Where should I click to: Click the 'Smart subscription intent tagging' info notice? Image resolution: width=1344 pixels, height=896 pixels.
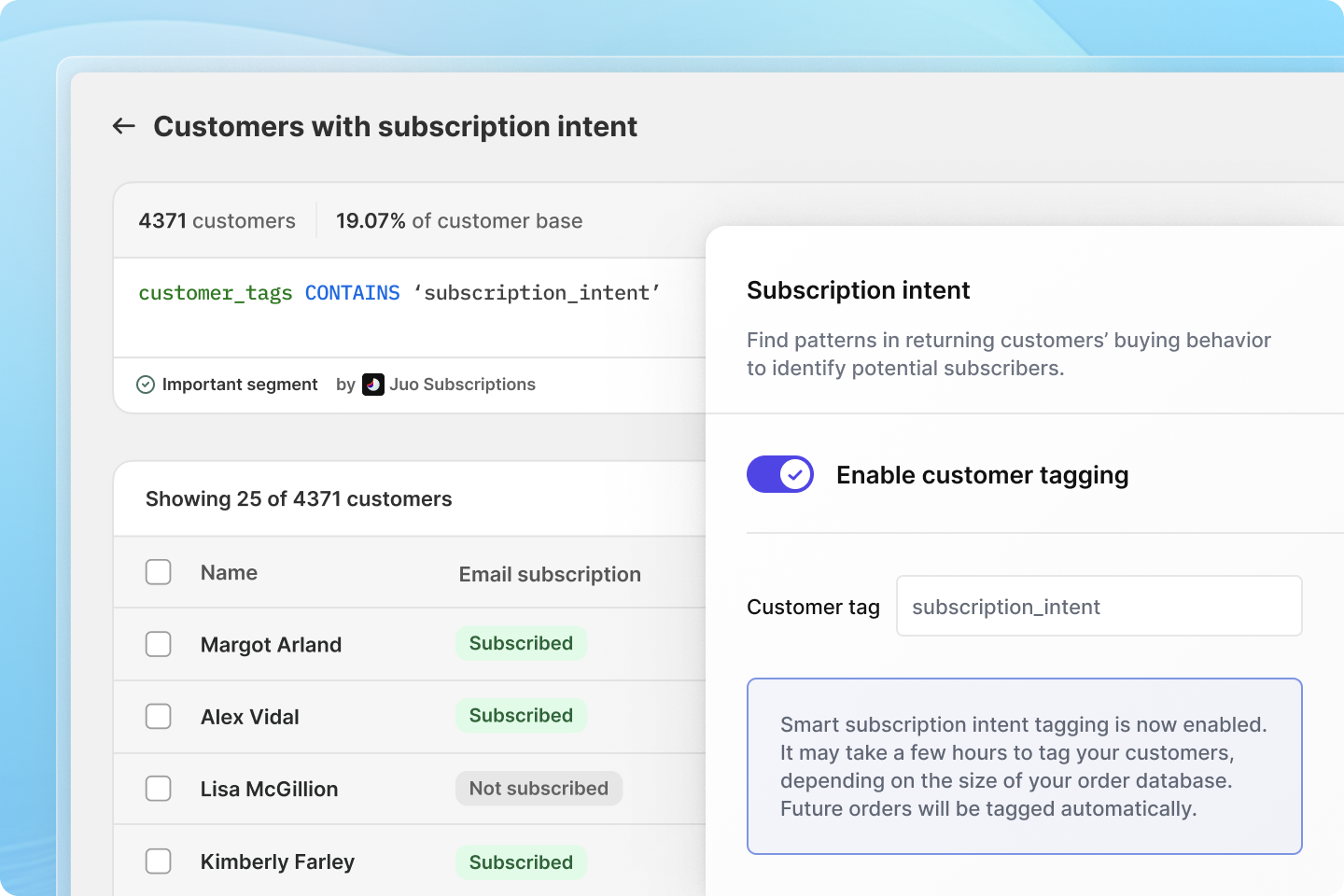[x=1025, y=766]
